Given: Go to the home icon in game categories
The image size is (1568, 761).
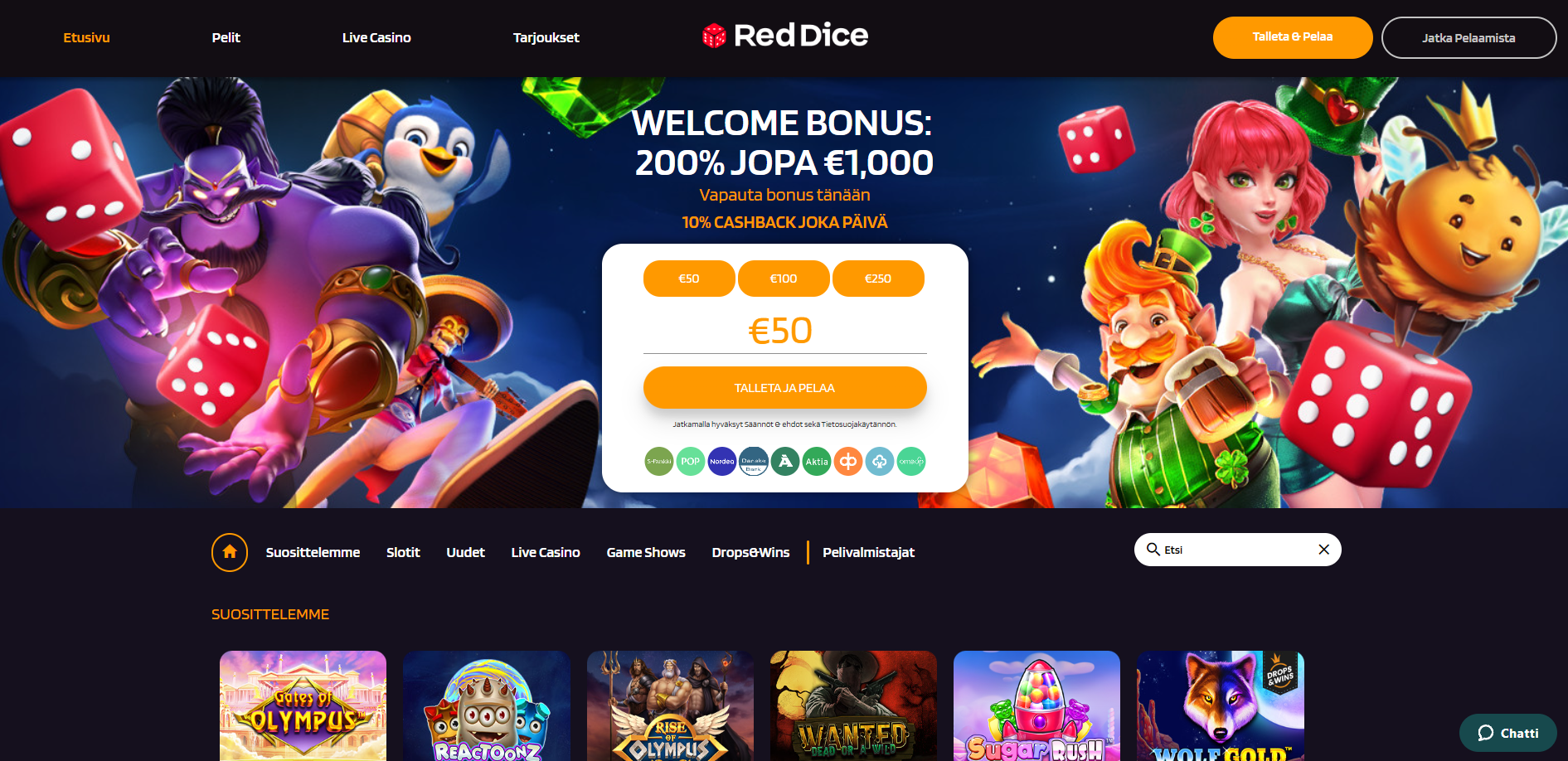Looking at the screenshot, I should (x=230, y=552).
